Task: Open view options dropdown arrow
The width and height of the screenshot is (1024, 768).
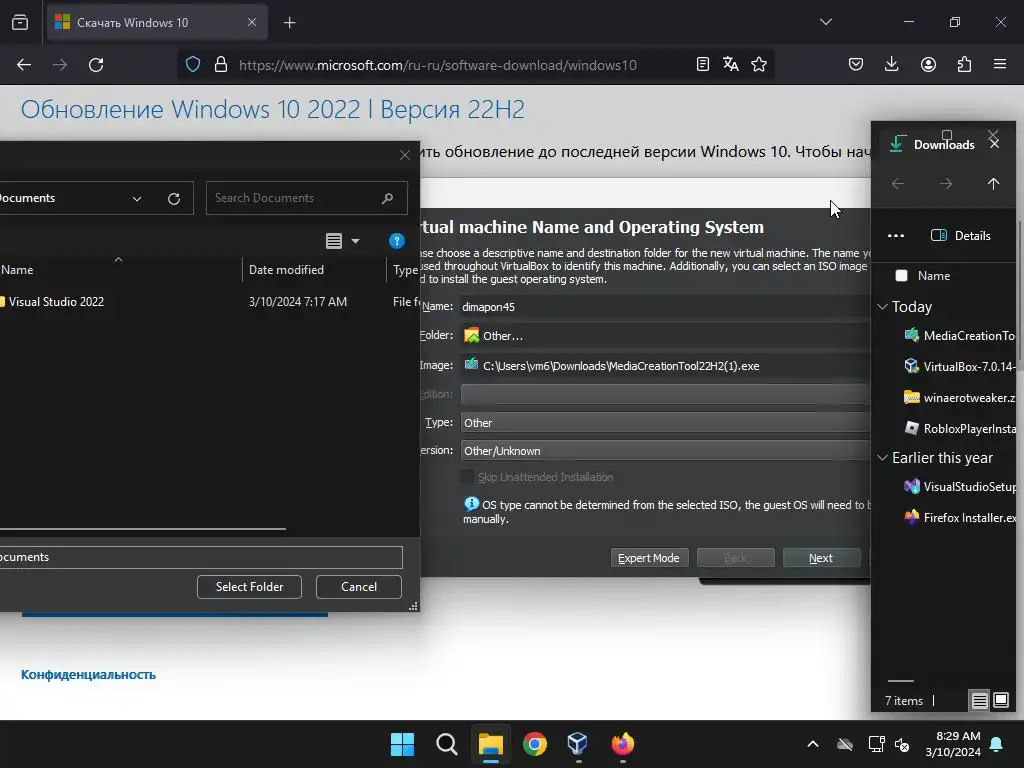Action: coord(355,241)
